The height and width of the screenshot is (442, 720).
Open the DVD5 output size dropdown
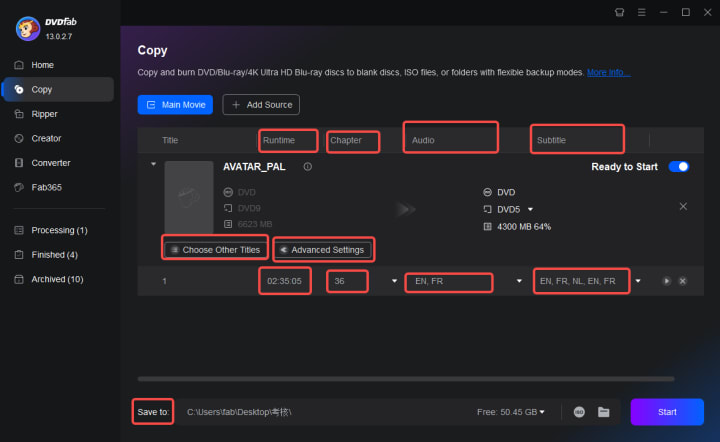[x=530, y=209]
